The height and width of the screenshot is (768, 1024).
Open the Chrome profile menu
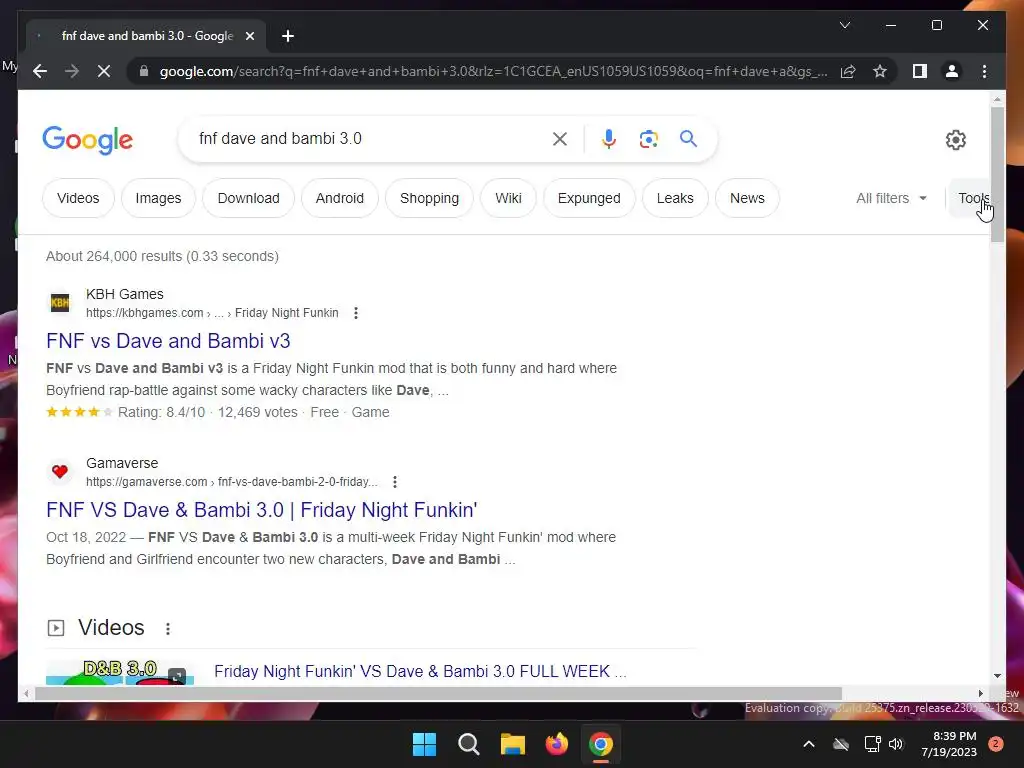click(952, 71)
